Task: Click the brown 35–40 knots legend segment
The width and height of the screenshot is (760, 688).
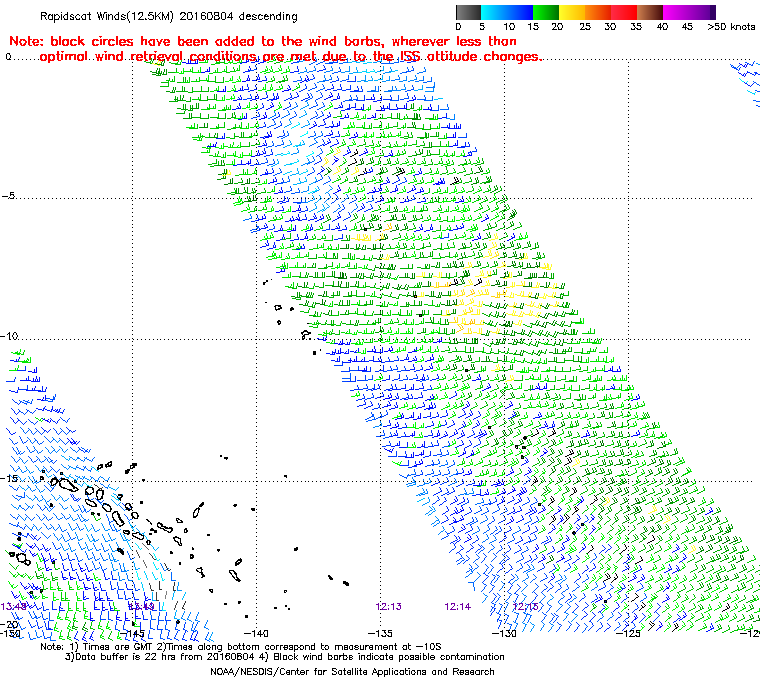Action: coord(650,12)
